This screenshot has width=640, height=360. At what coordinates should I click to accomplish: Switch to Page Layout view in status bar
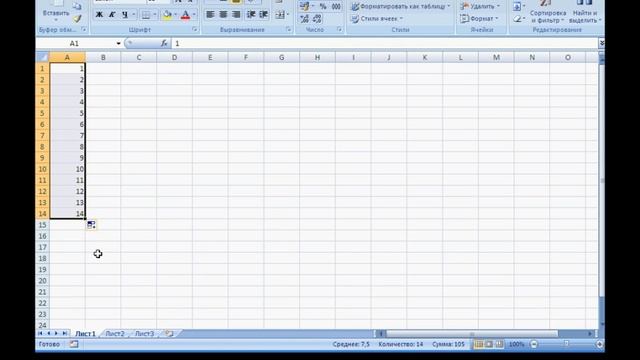[489, 344]
